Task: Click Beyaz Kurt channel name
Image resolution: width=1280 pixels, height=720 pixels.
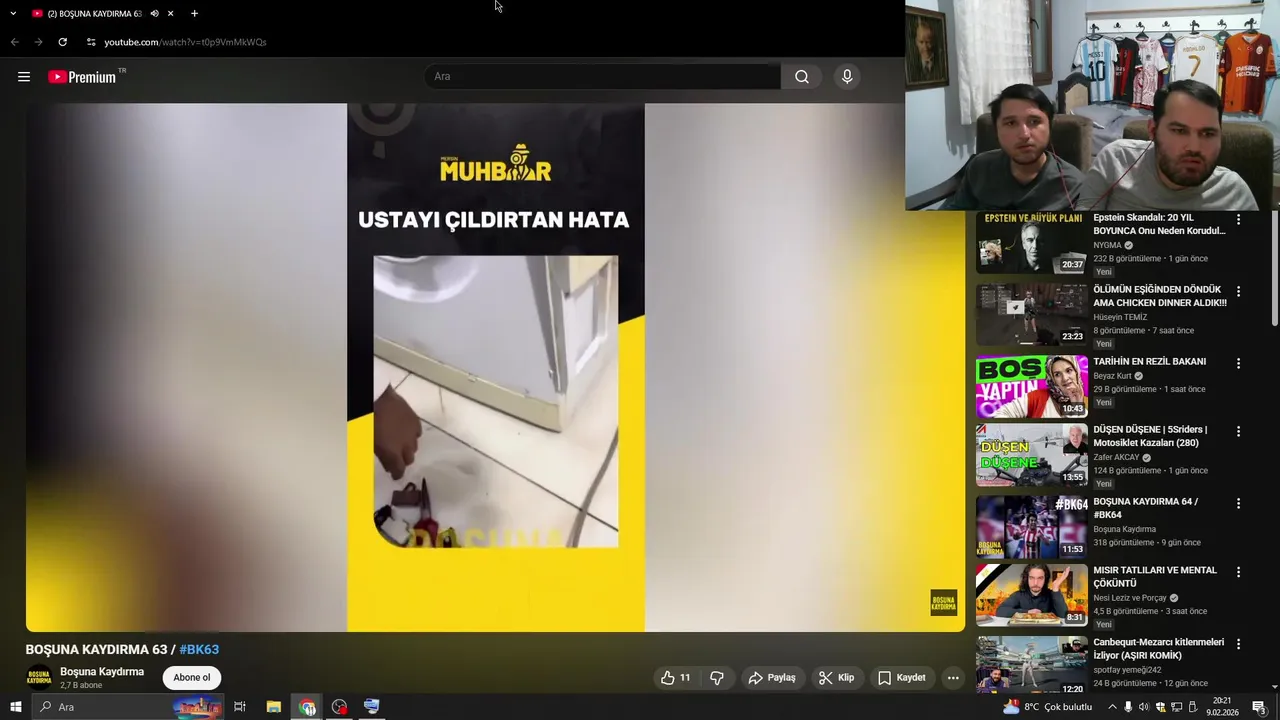Action: 1111,376
